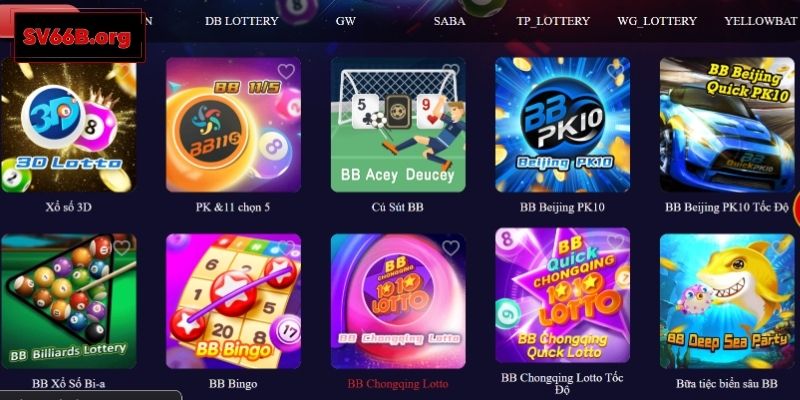The image size is (800, 400).
Task: Launch BB Deep Sea Party shark game
Action: coord(728,301)
